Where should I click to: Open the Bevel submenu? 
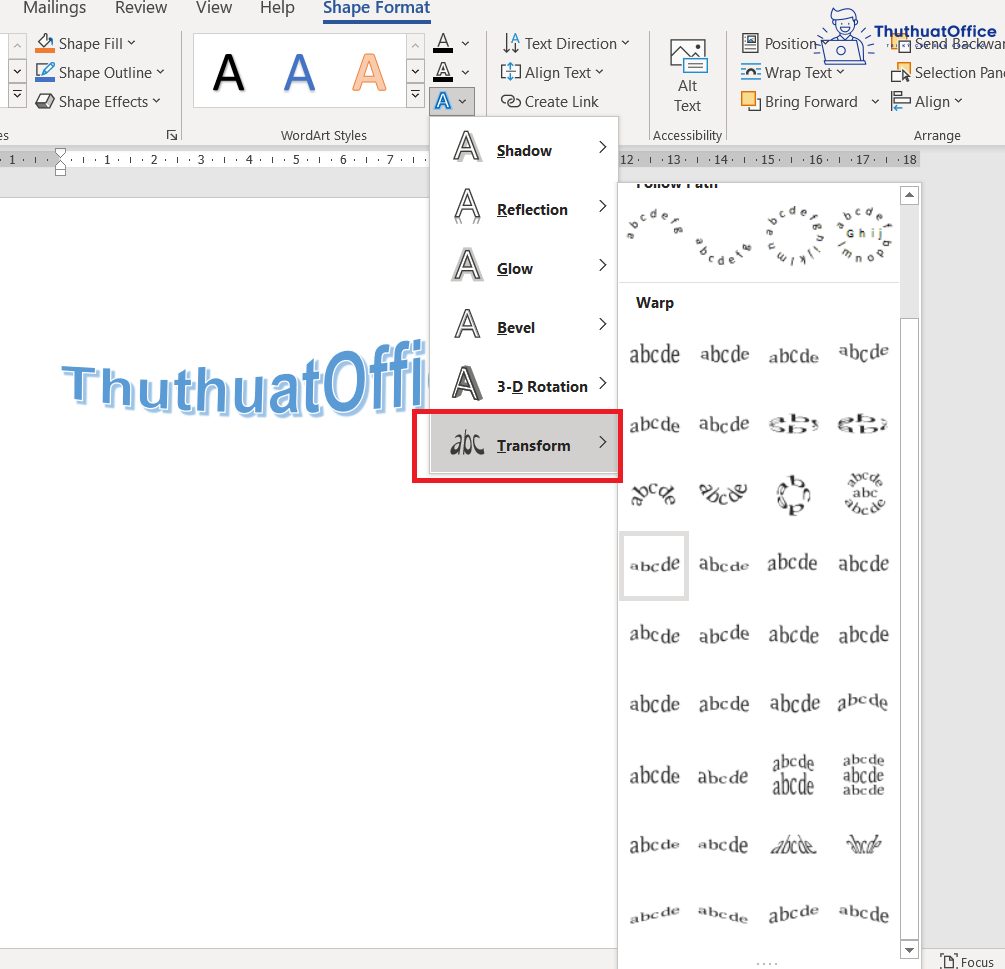pyautogui.click(x=524, y=325)
